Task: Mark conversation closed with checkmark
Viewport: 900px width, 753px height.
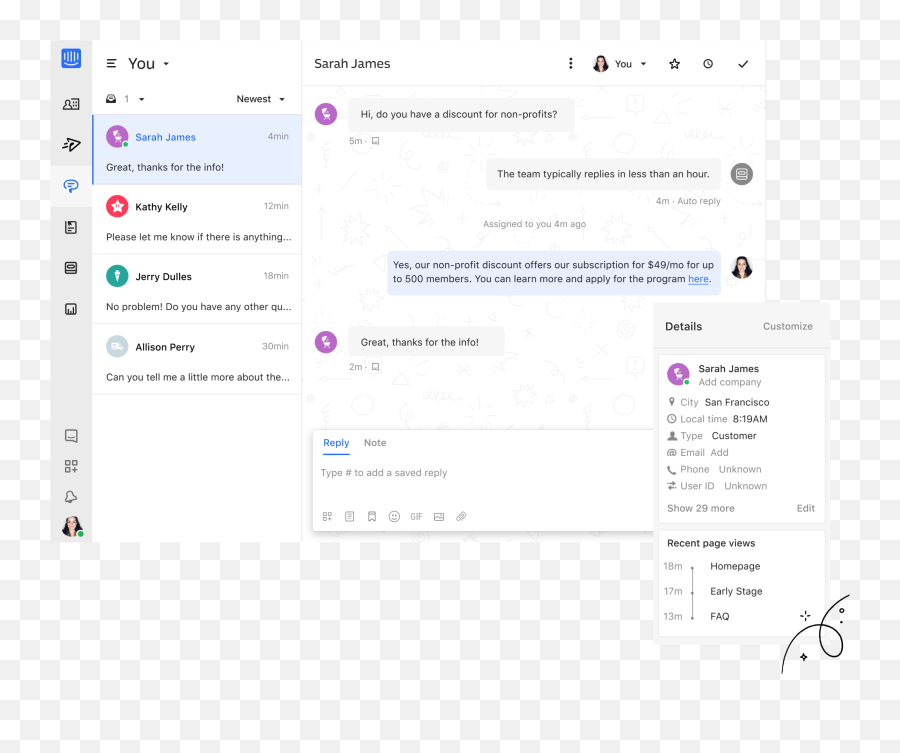Action: 743,64
